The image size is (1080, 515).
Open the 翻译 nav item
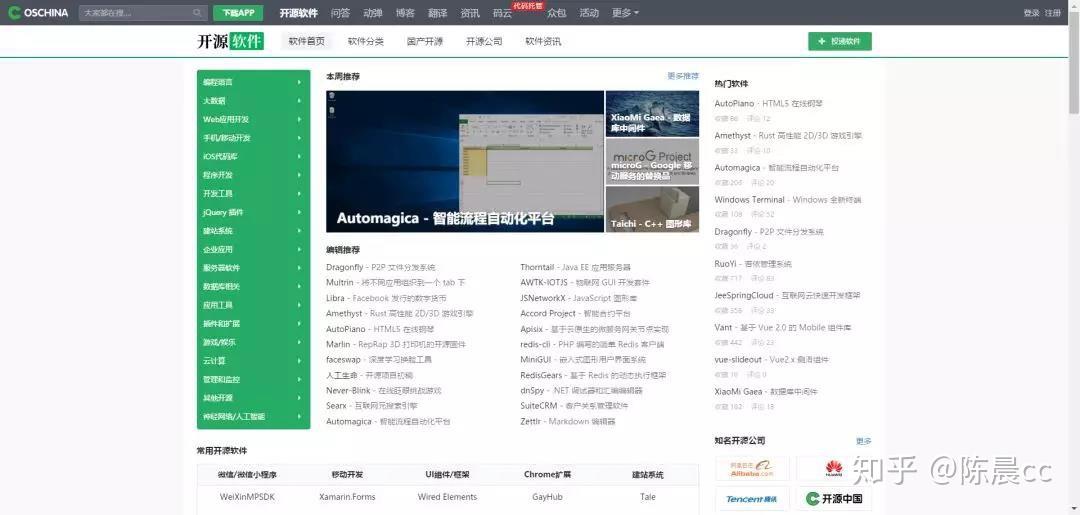click(437, 12)
